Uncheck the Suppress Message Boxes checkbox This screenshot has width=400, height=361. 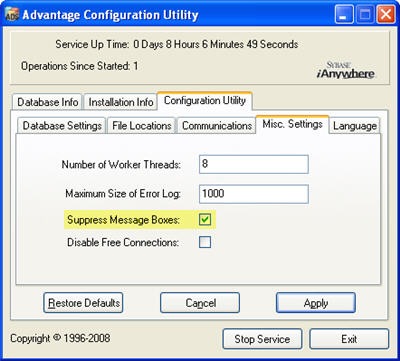pos(205,220)
